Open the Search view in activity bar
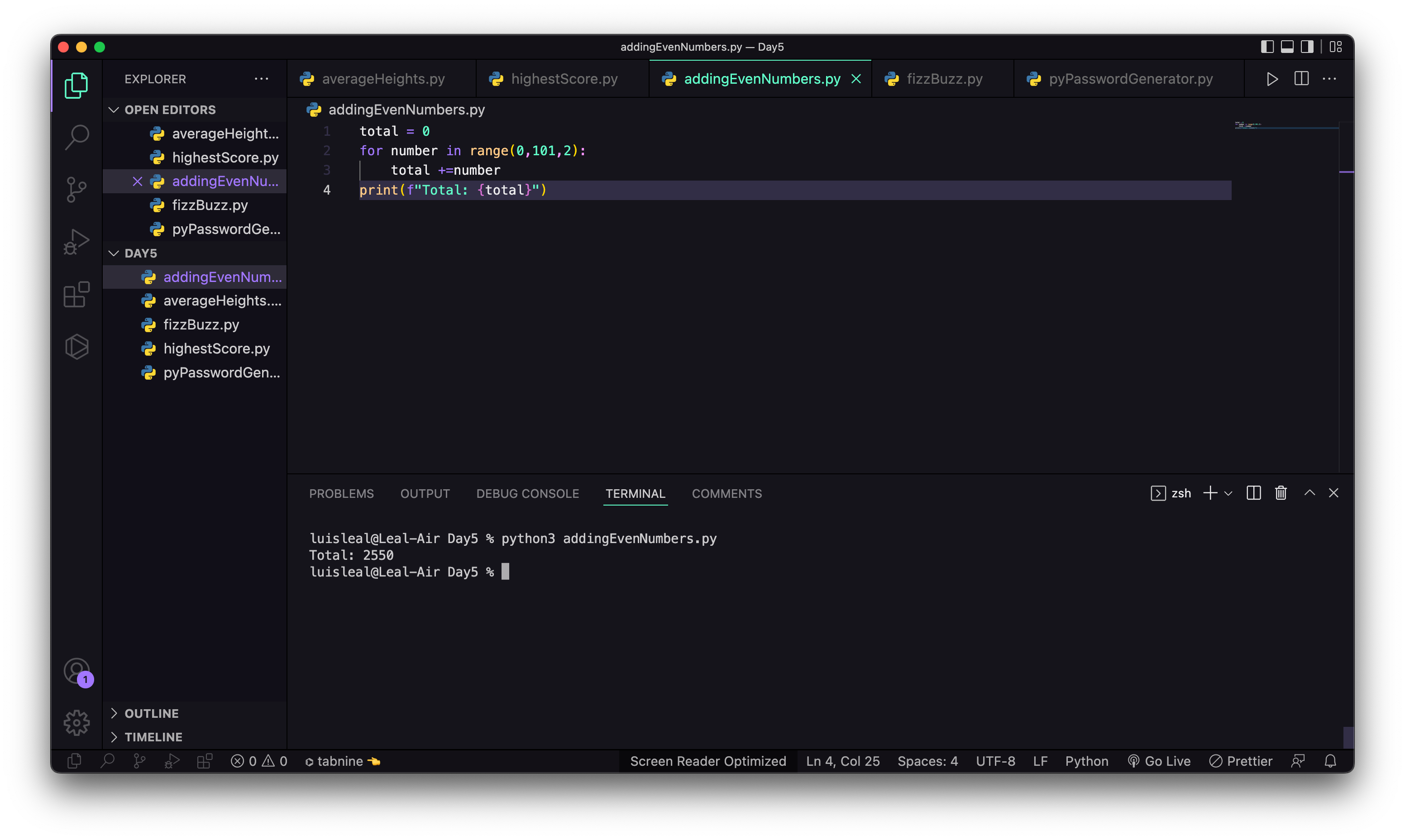 point(77,136)
